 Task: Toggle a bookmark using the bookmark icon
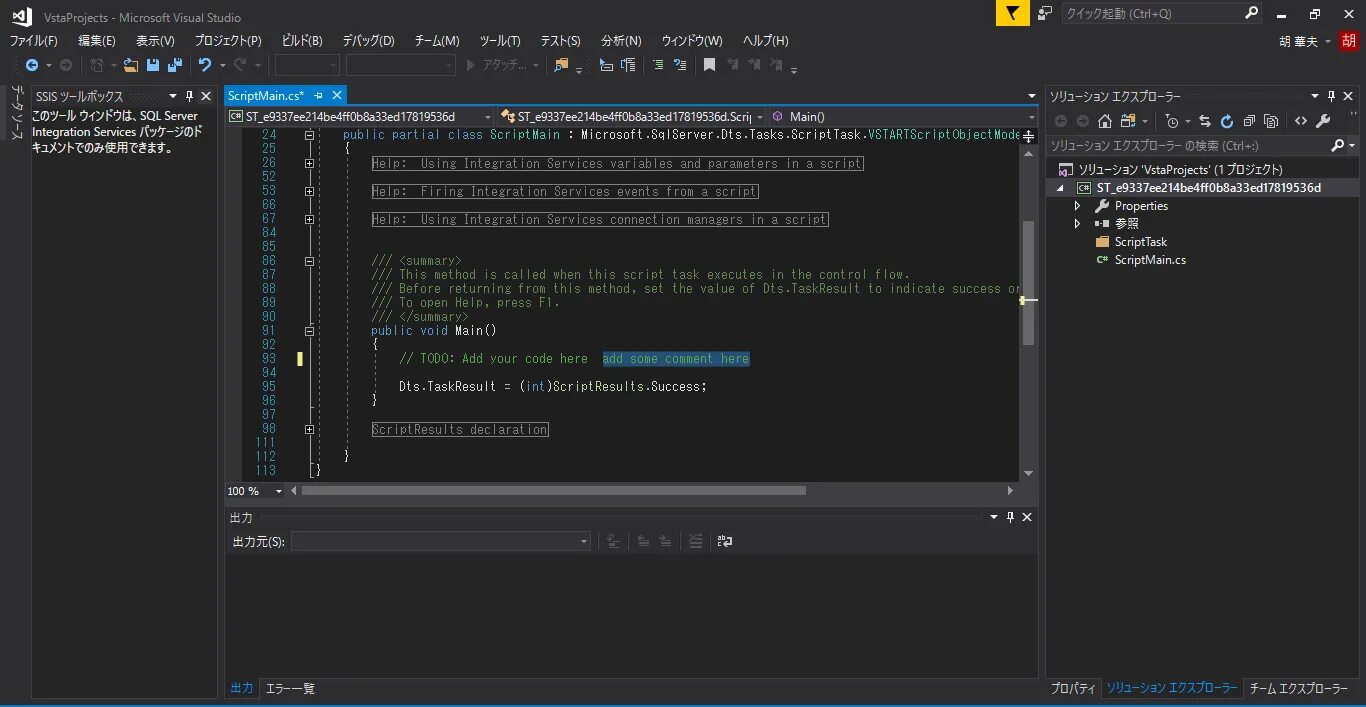[x=709, y=65]
